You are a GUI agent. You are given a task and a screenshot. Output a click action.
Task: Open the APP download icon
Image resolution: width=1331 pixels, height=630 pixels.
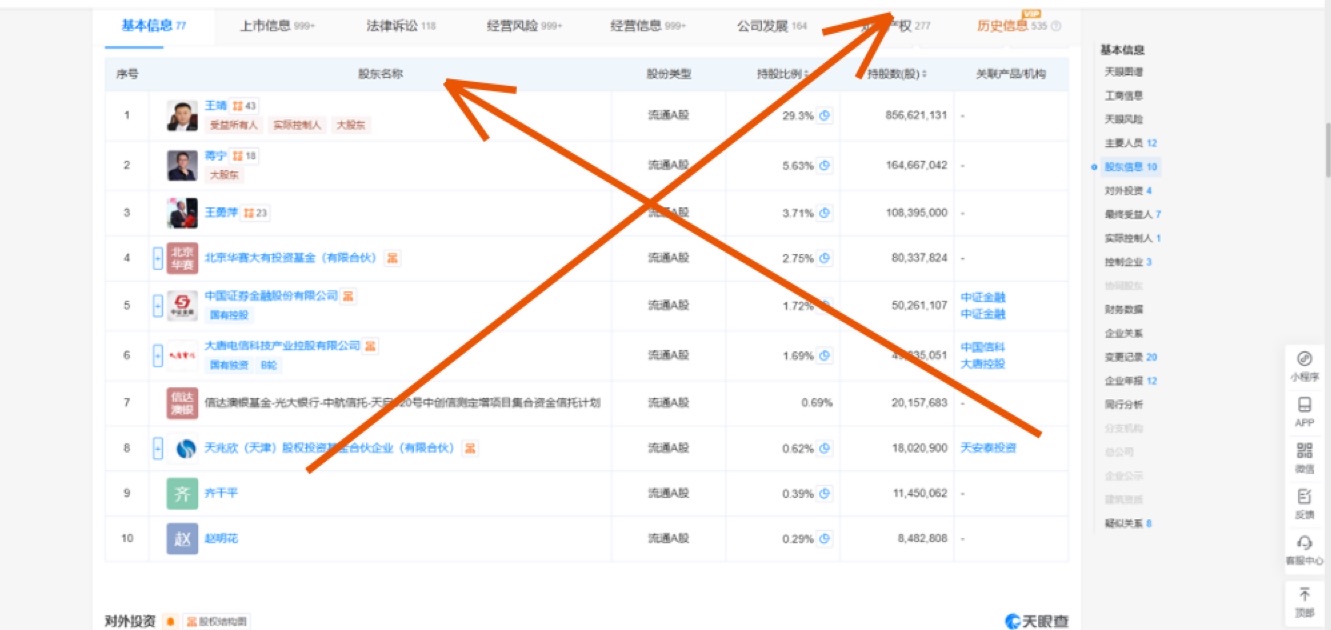tap(1304, 405)
